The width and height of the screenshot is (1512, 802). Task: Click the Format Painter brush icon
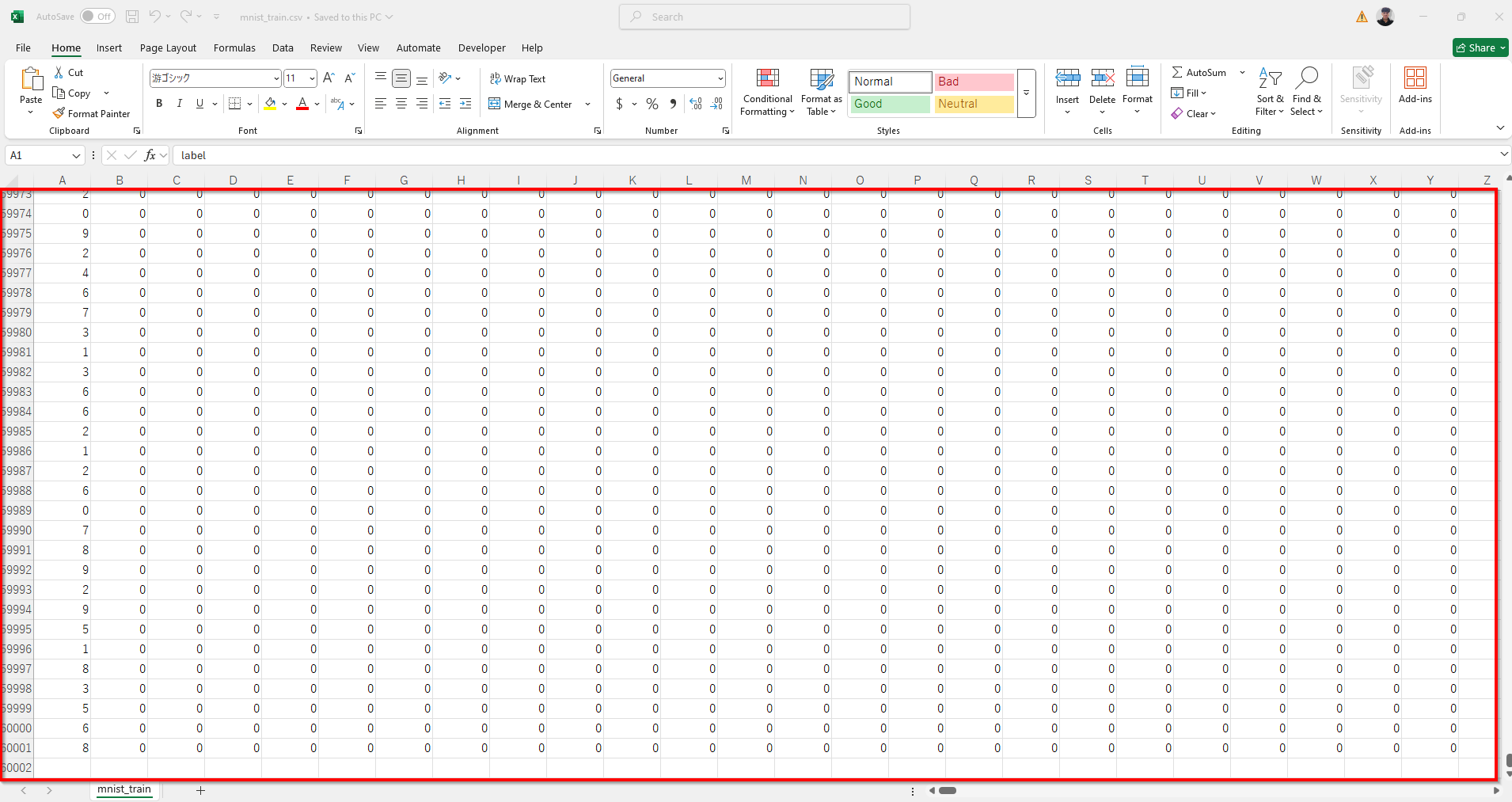pos(59,113)
